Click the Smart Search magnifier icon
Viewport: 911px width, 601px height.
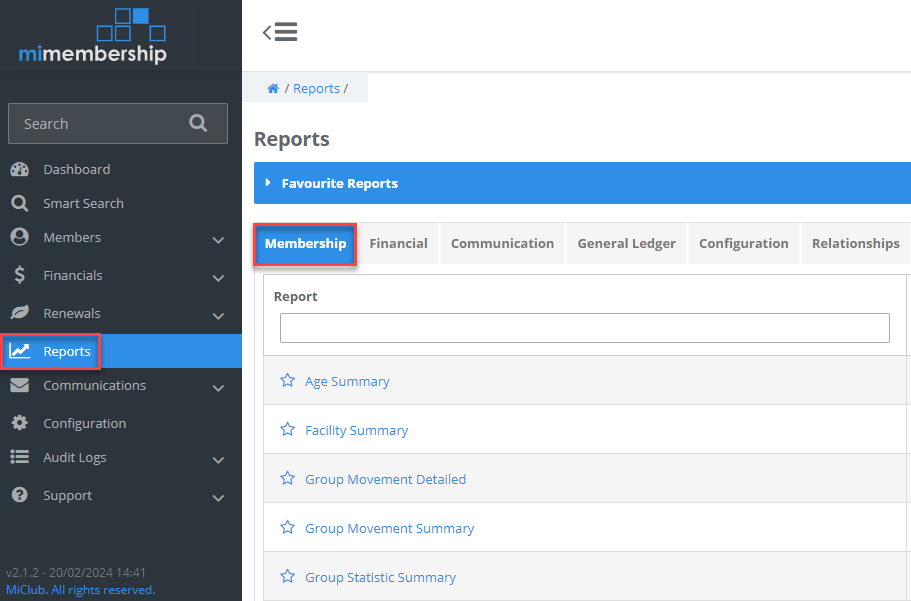click(x=19, y=203)
